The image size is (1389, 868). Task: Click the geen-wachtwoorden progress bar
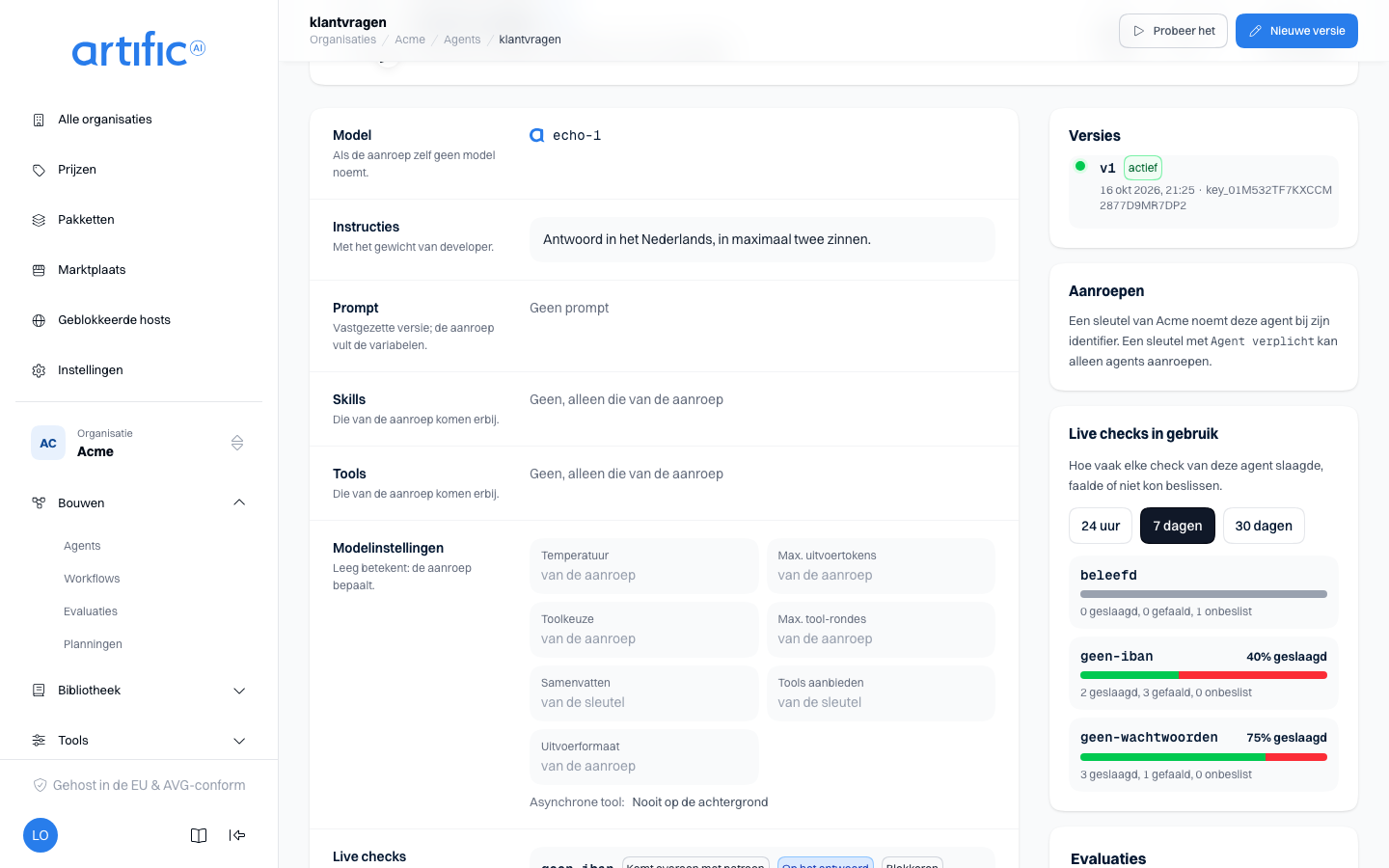tap(1204, 757)
